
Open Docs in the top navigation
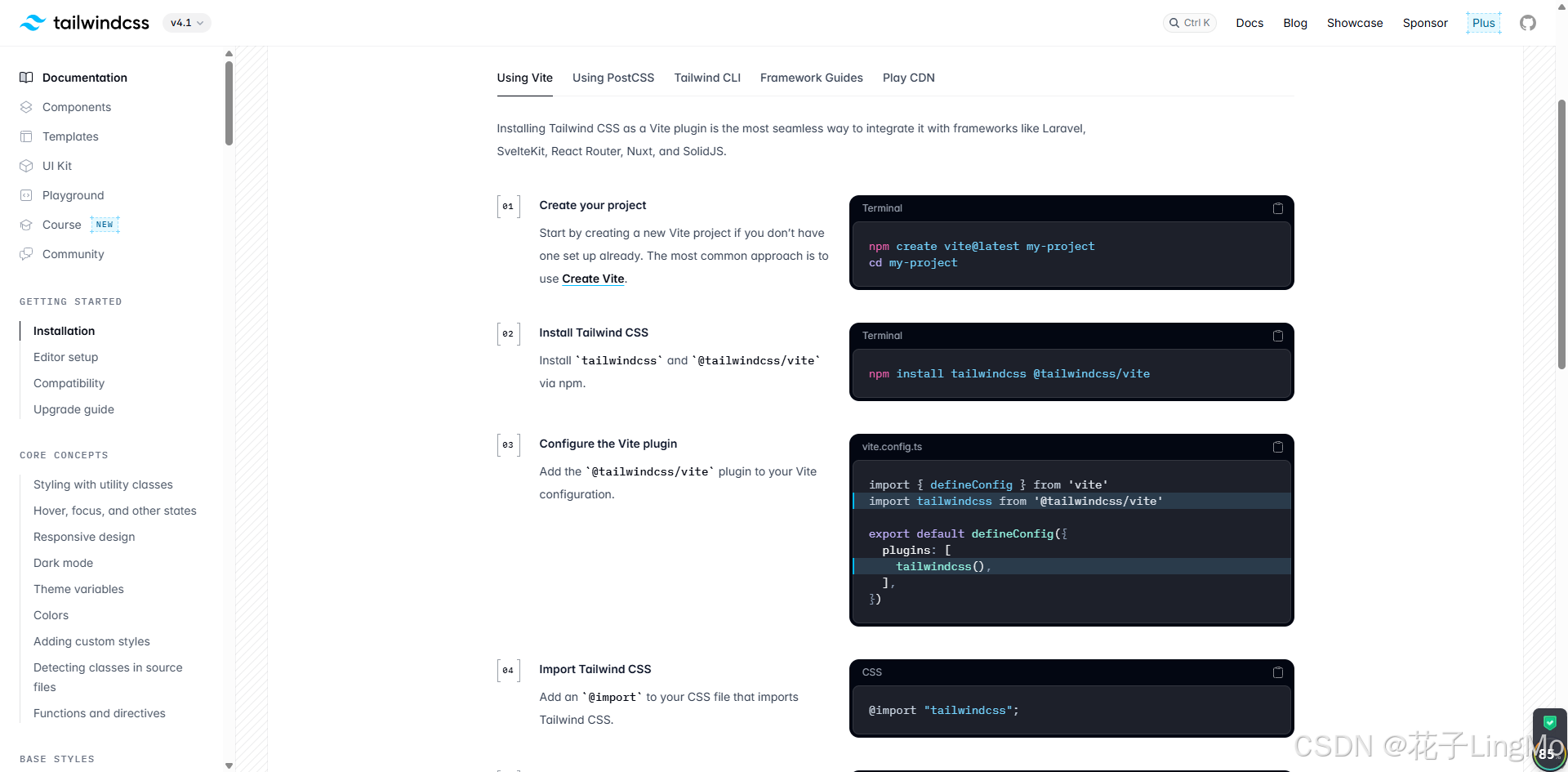click(x=1249, y=23)
